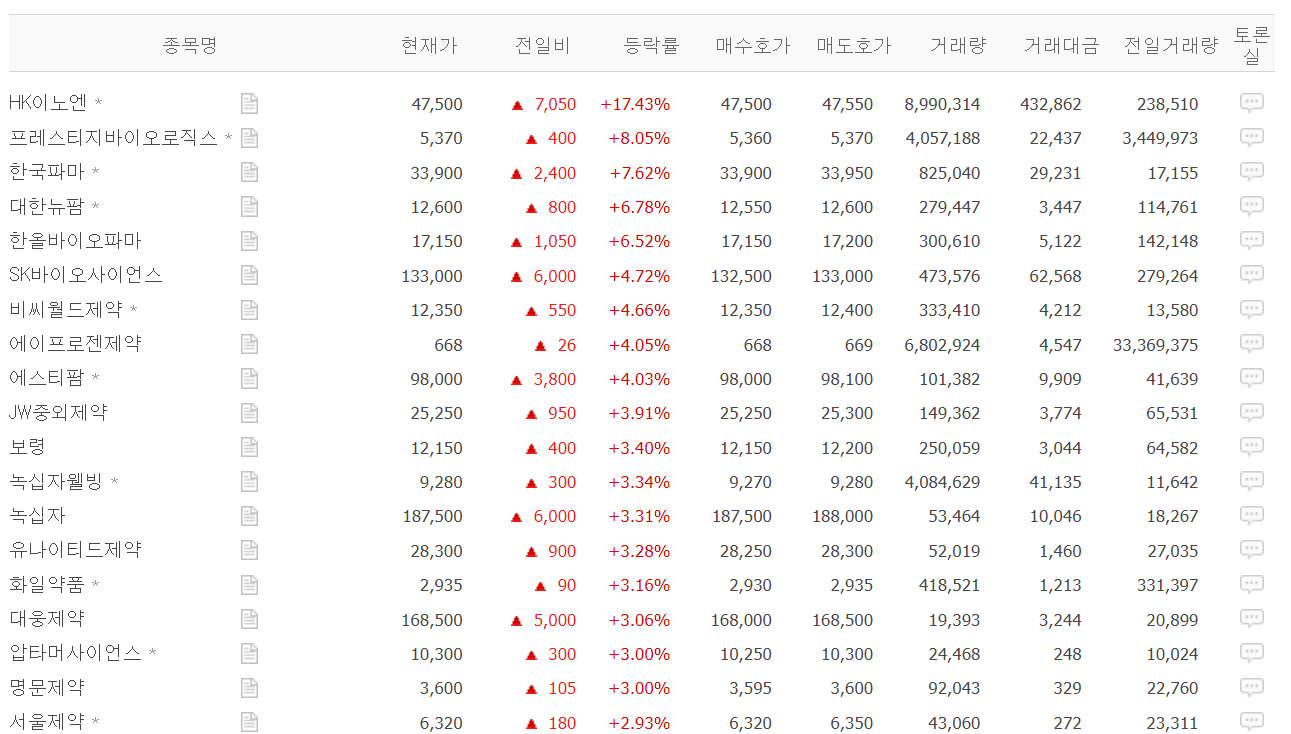This screenshot has width=1291, height=734.
Task: Open the discussion room icon for JW중외제약
Action: [x=1252, y=412]
